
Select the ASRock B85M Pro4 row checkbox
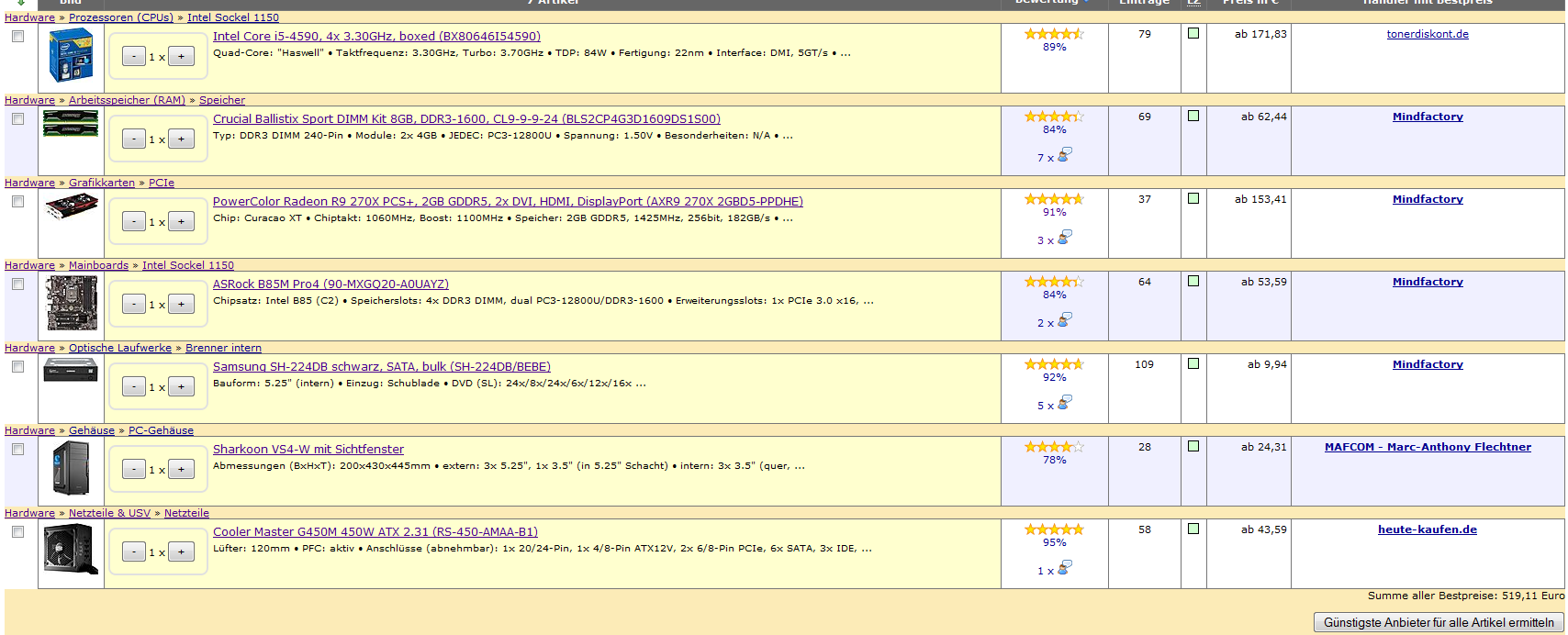(x=17, y=284)
